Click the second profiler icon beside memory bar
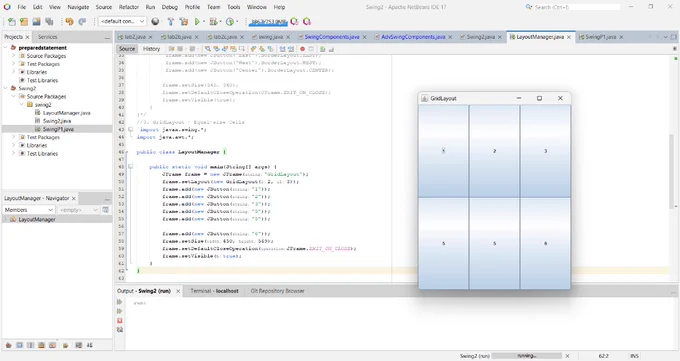 pos(307,21)
